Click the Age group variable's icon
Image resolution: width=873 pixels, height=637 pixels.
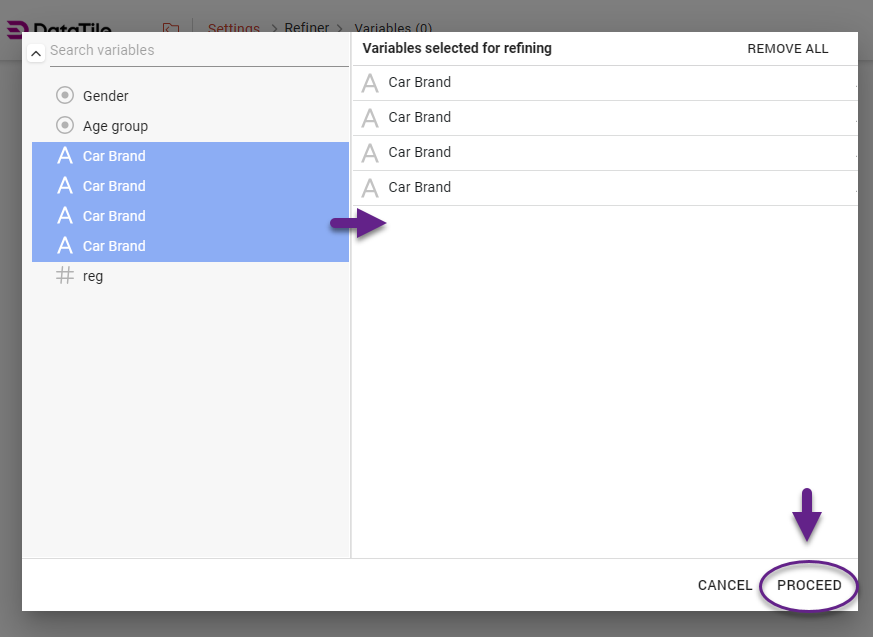click(65, 126)
